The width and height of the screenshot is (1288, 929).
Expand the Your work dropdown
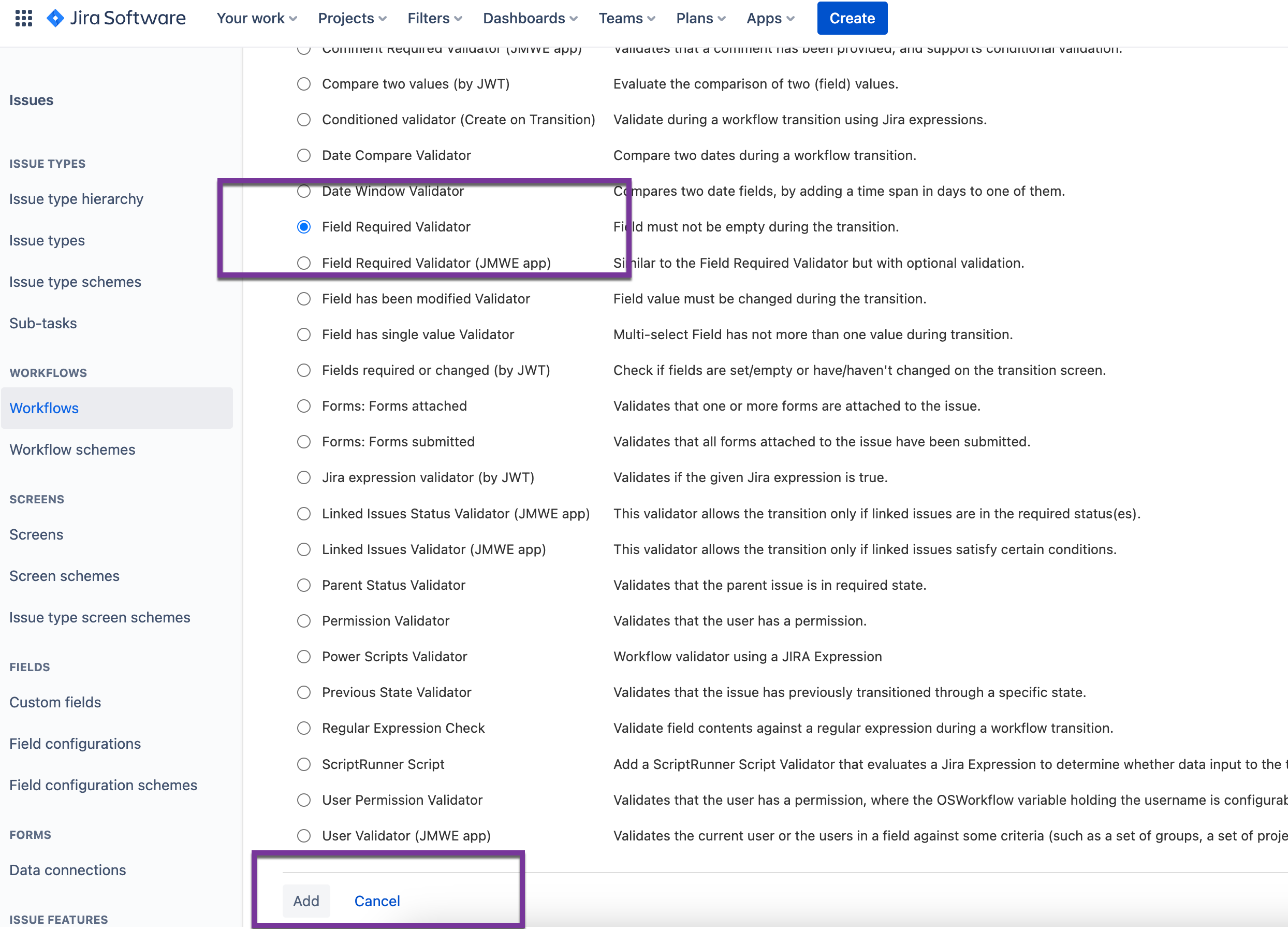(257, 18)
